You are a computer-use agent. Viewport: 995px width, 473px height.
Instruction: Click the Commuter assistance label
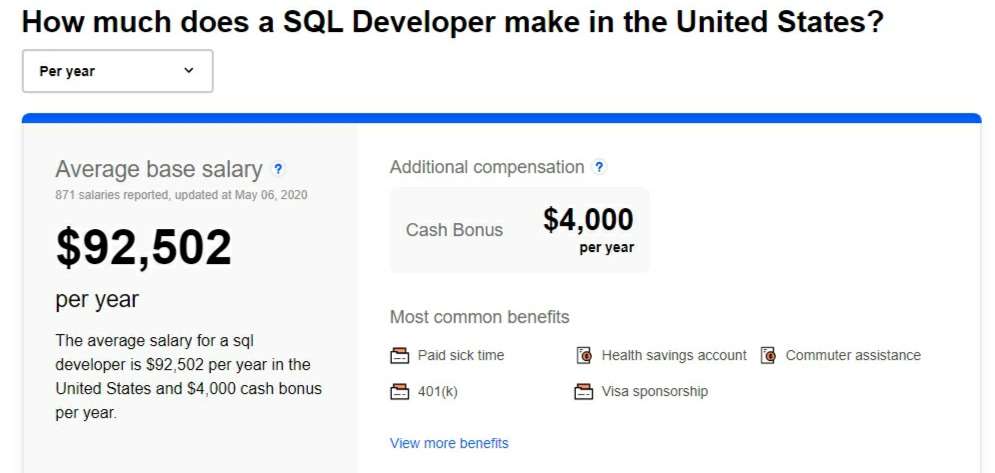point(853,356)
